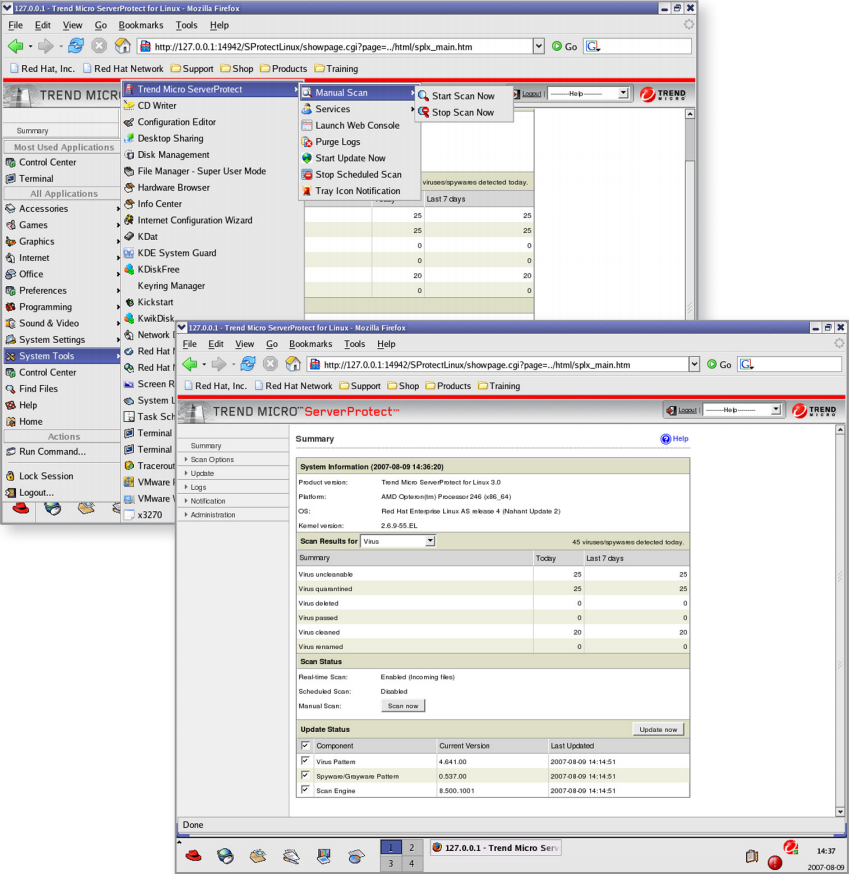Click Kickstart icon in System Tools menu
Image resolution: width=849 pixels, height=874 pixels.
[x=129, y=302]
